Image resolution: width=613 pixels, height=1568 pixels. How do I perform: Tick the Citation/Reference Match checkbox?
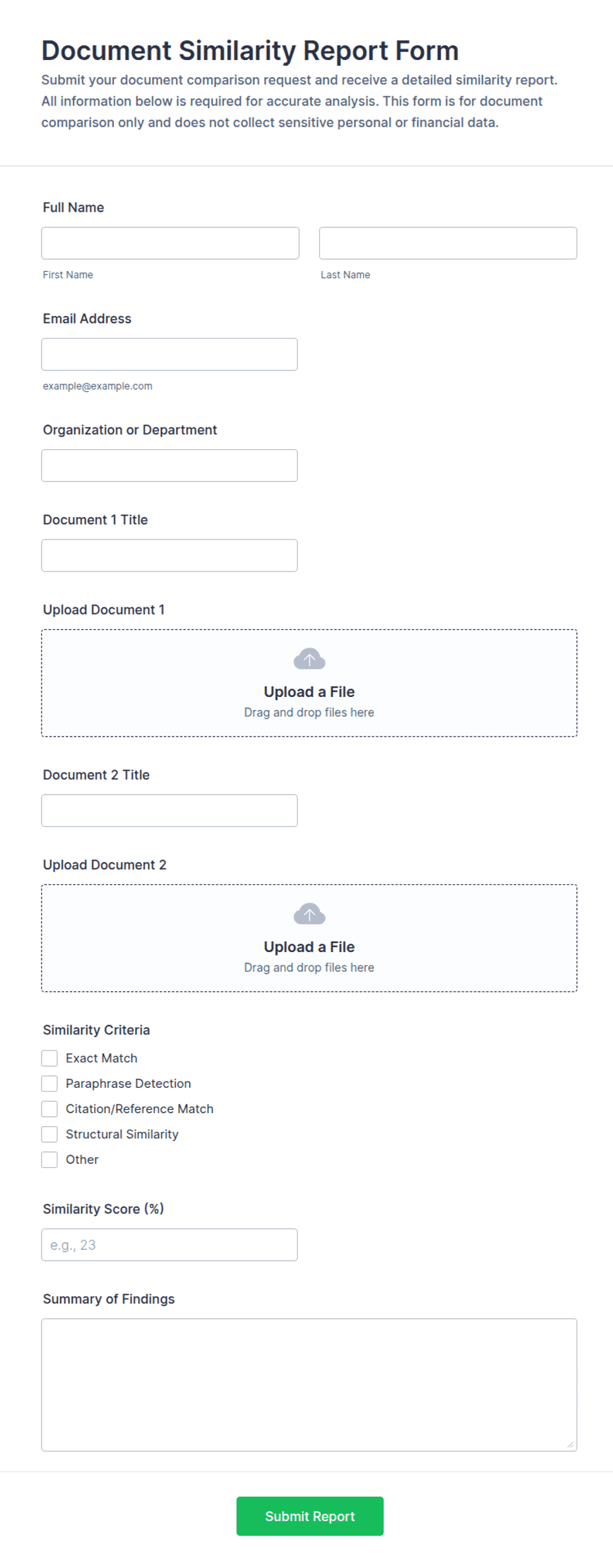[49, 1109]
